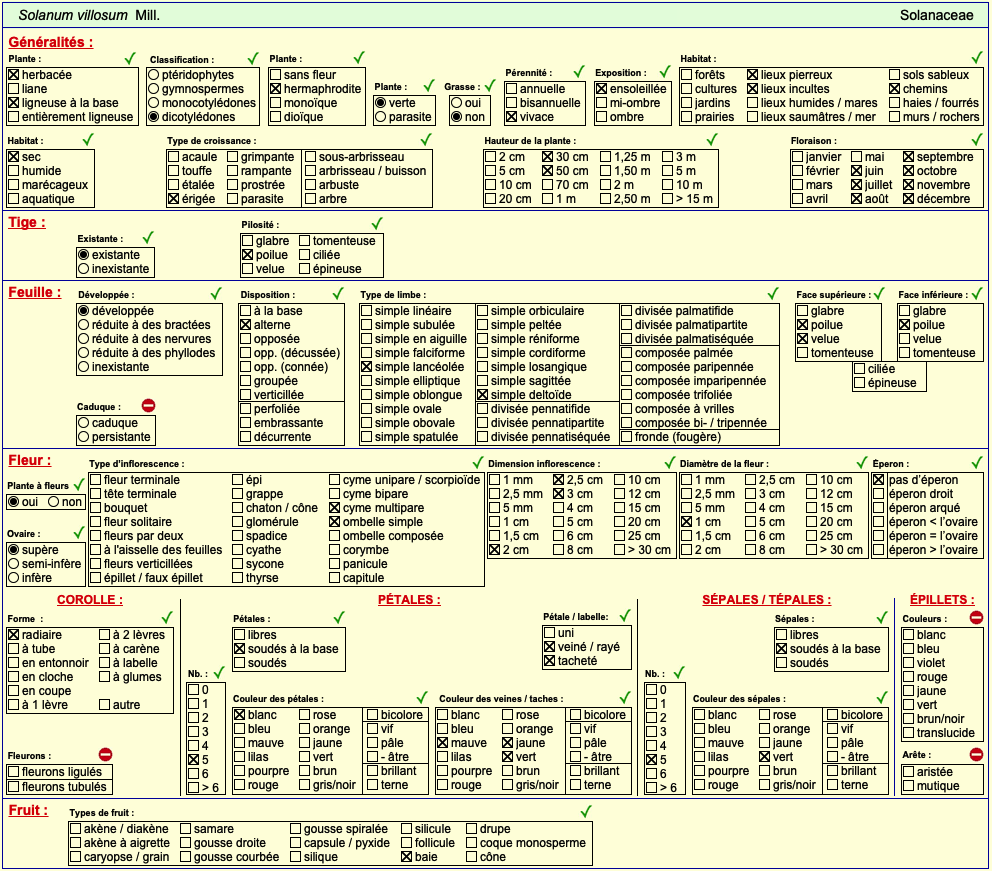Click the checkmark next to Tige Existante
992x871 pixels.
[x=148, y=238]
